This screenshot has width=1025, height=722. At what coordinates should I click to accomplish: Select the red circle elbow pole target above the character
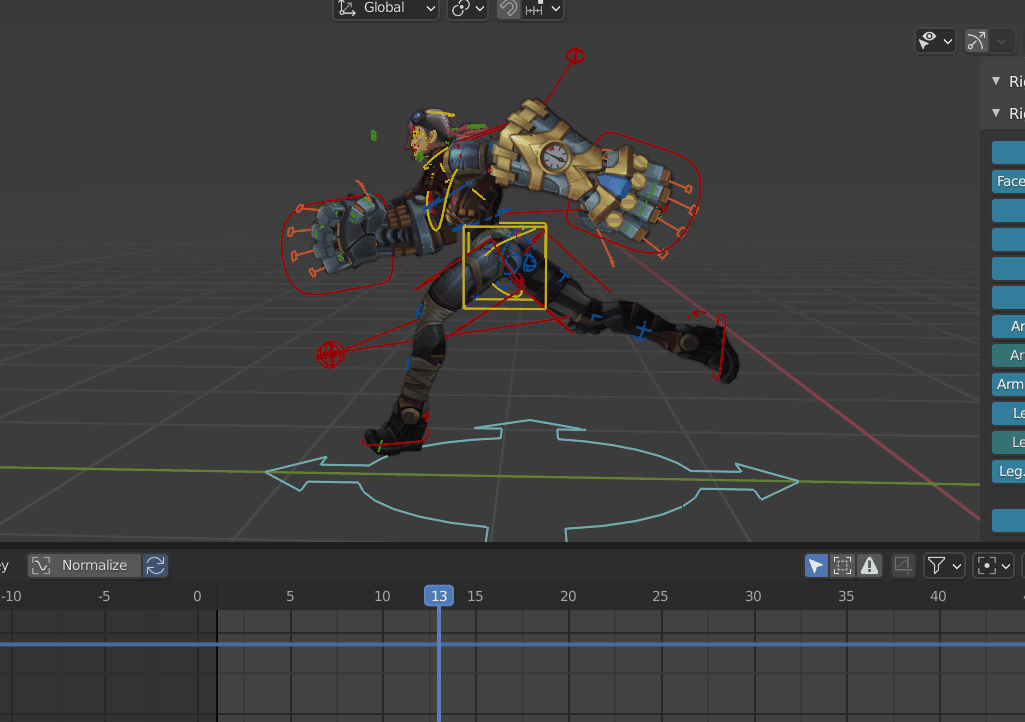(575, 56)
